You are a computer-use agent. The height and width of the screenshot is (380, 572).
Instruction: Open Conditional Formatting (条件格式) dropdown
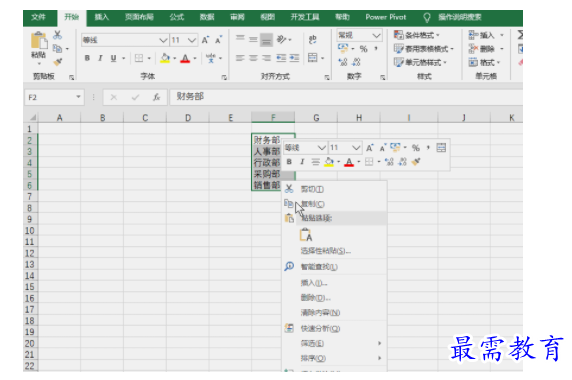(417, 35)
